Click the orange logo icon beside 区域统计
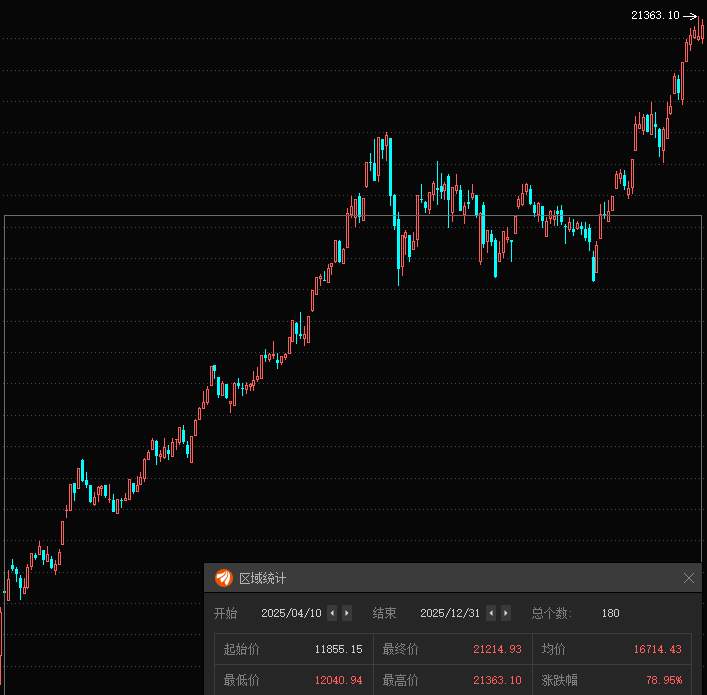 point(223,578)
